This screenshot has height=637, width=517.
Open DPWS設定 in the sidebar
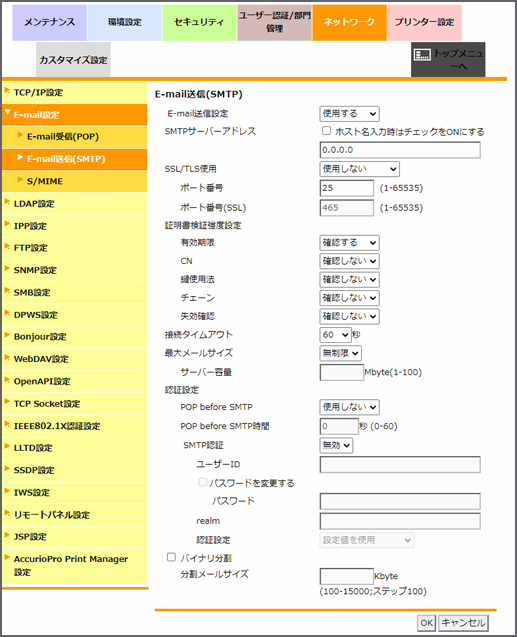(75, 315)
